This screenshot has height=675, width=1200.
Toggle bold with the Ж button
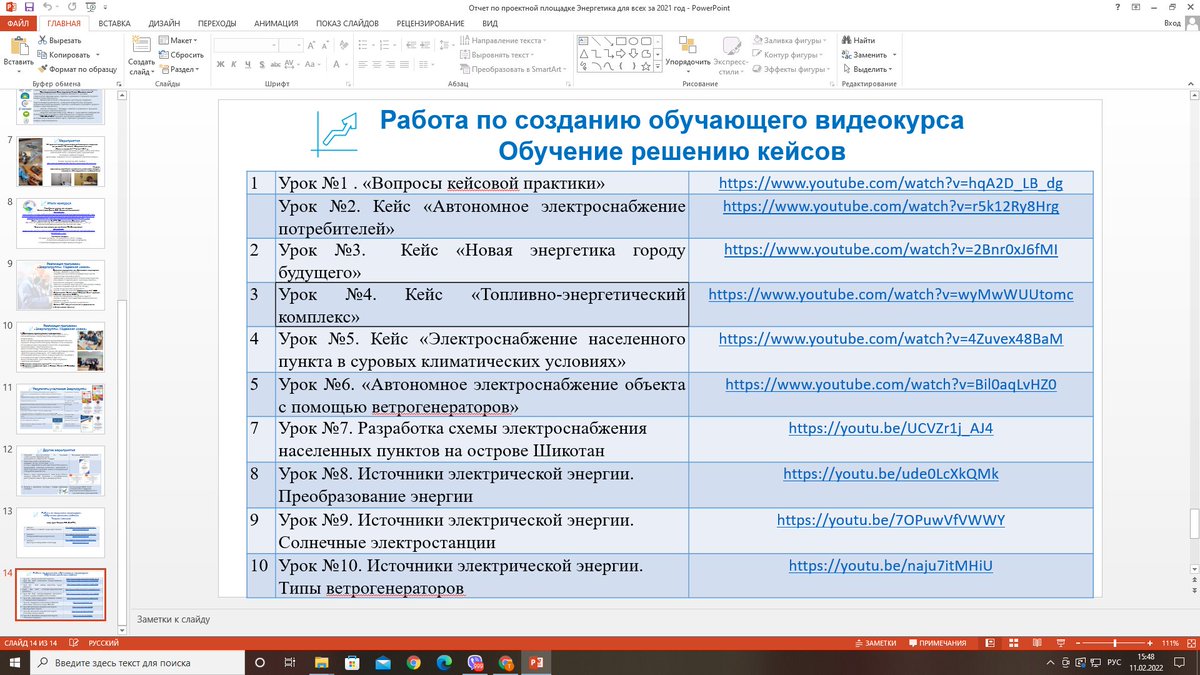(221, 64)
